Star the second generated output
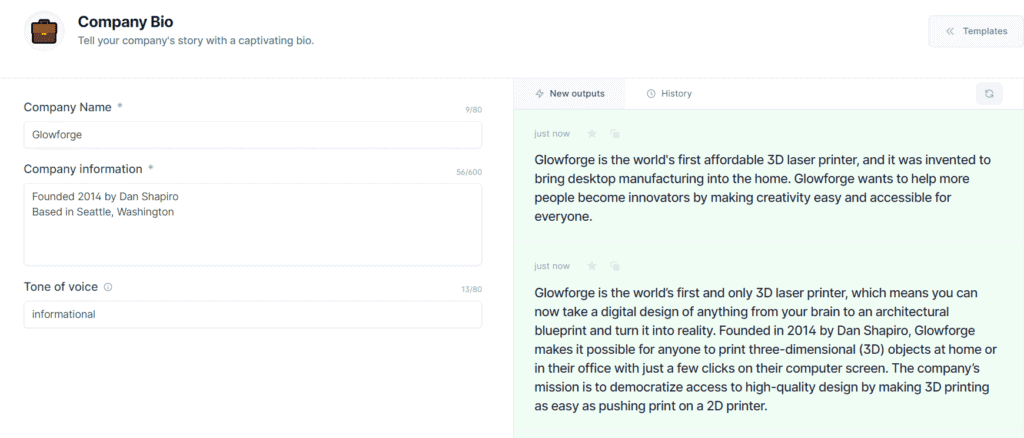This screenshot has height=438, width=1024. pyautogui.click(x=592, y=266)
